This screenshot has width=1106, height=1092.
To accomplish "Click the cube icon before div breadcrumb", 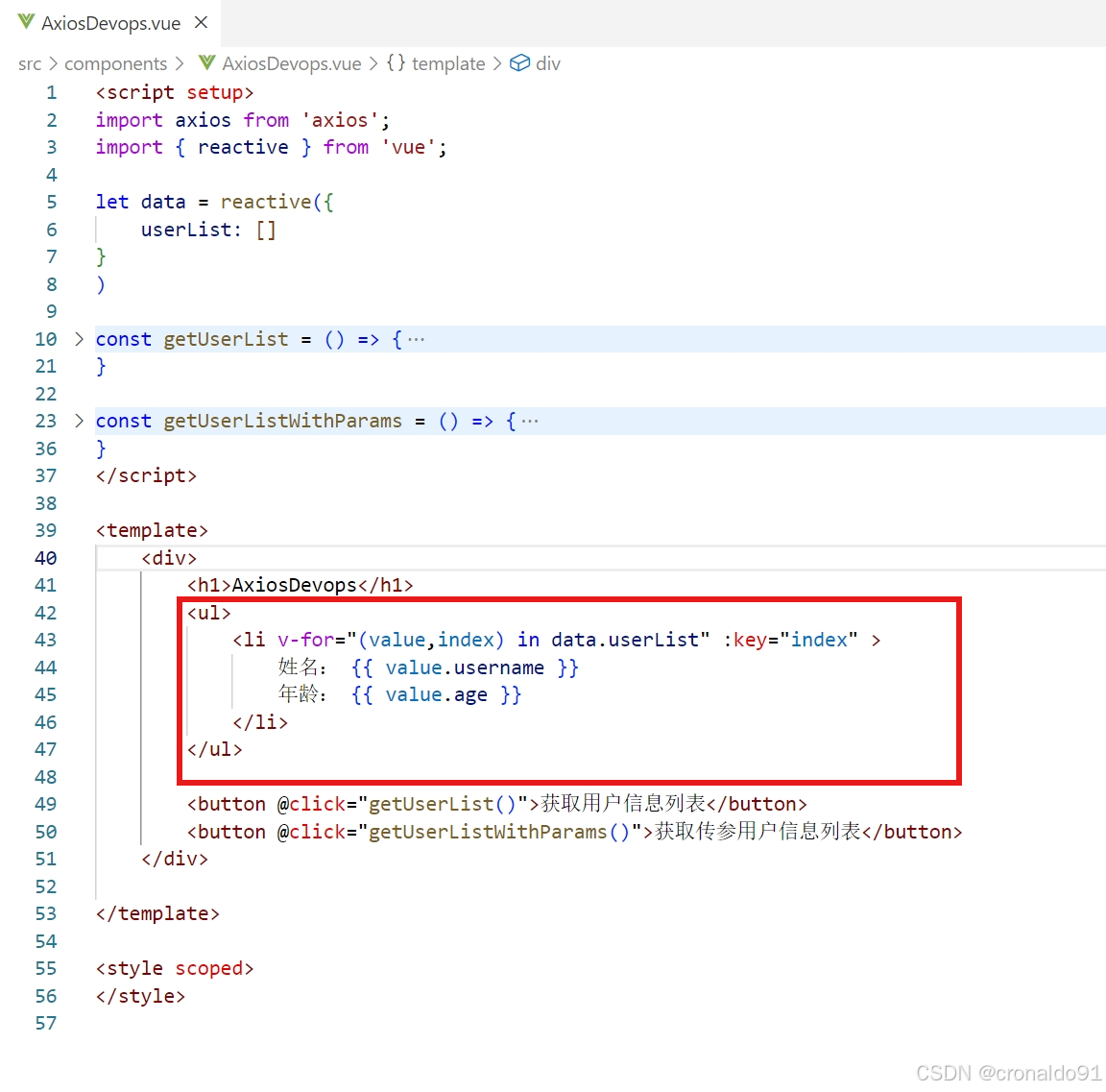I will 519,62.
